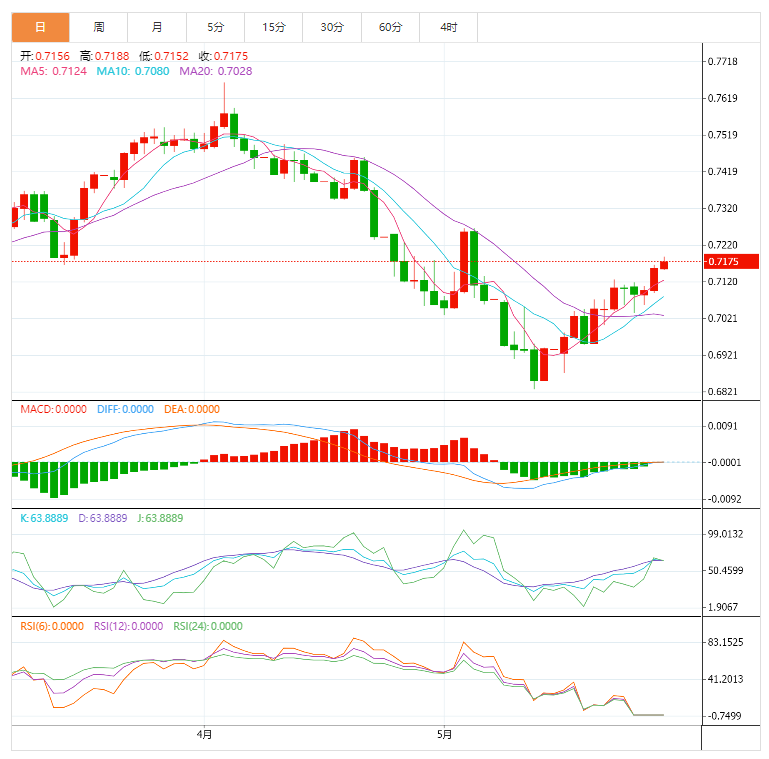Click the tallest red MACD histogram bar
This screenshot has width=769, height=759.
(x=354, y=446)
